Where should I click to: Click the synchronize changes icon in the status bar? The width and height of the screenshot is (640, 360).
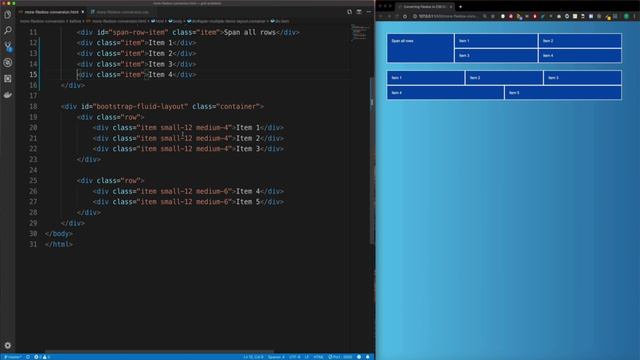coord(28,357)
